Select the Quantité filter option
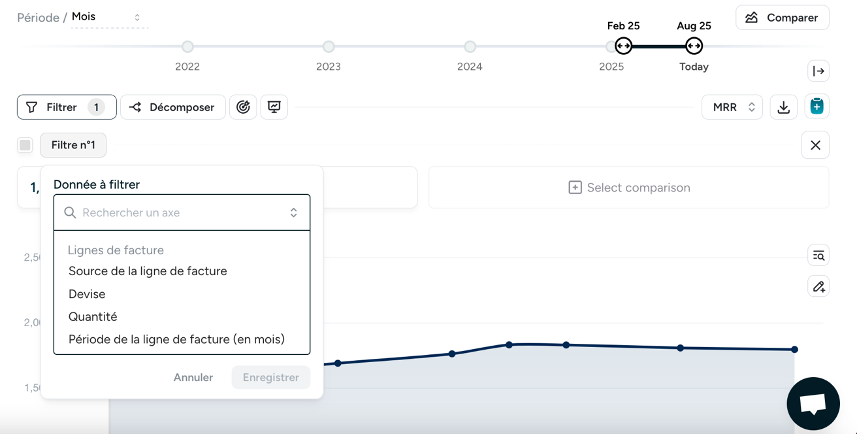Image resolution: width=858 pixels, height=434 pixels. (92, 317)
